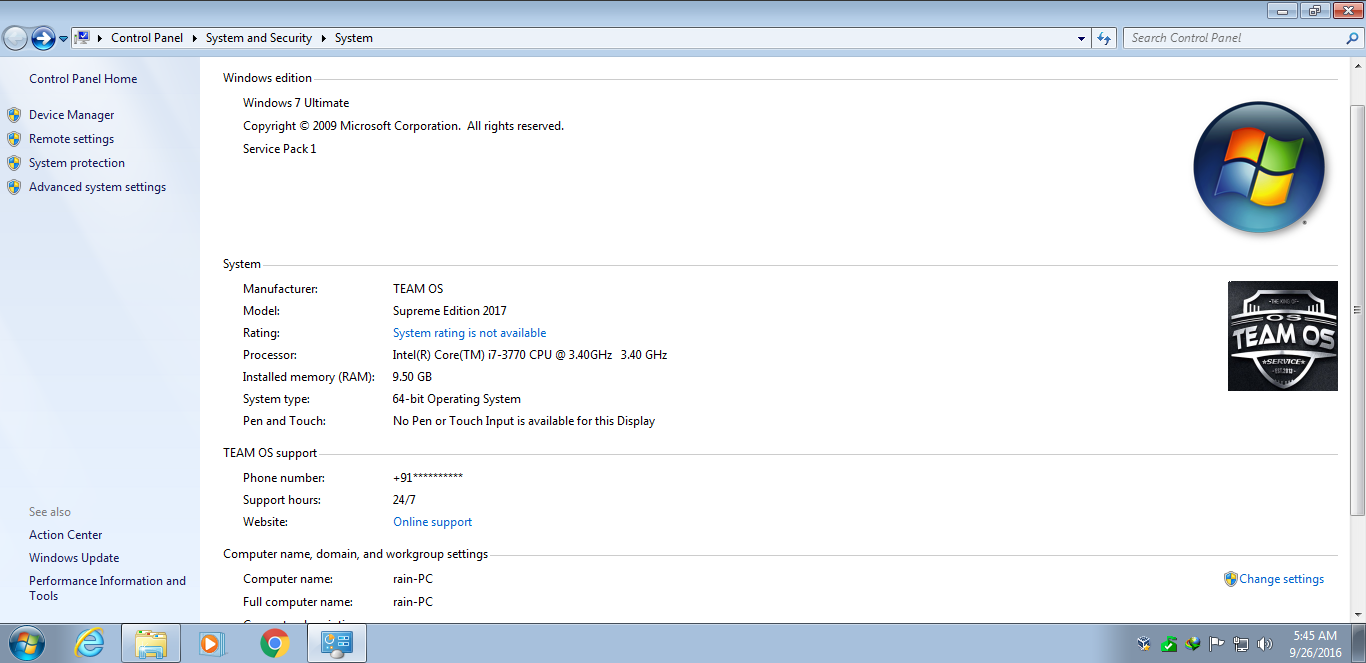The height and width of the screenshot is (663, 1366).
Task: Navigate to System and Security breadcrumb
Action: tap(259, 38)
